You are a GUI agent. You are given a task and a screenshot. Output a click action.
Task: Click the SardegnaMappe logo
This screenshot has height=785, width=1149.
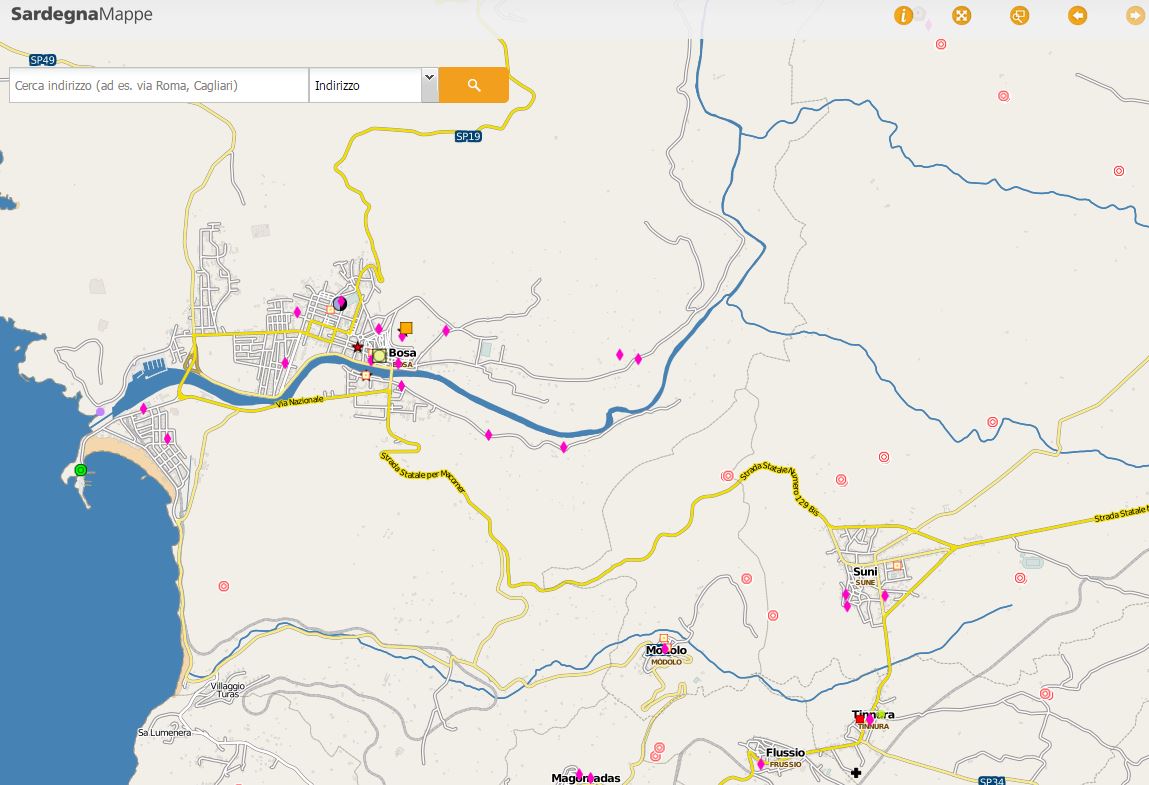click(x=81, y=14)
